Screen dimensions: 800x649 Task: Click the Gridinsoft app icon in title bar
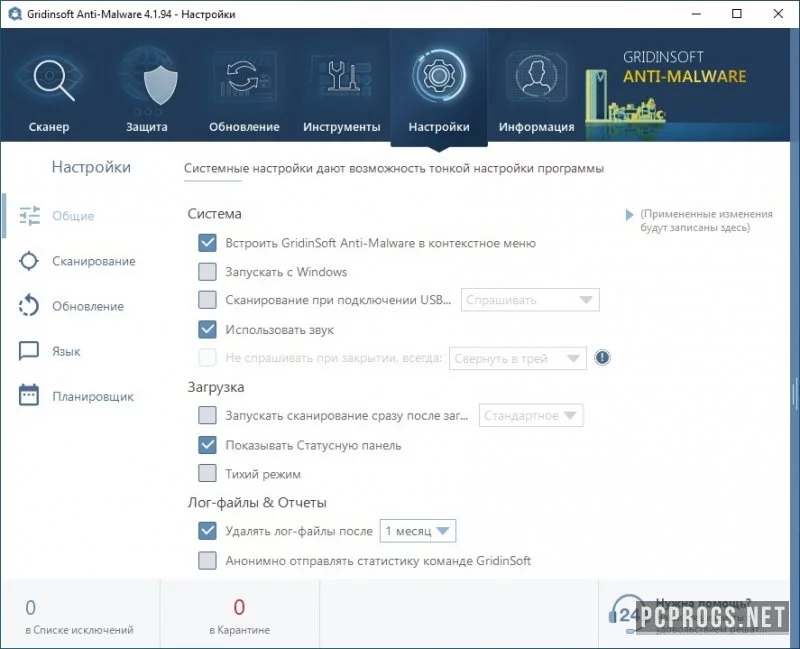[15, 14]
